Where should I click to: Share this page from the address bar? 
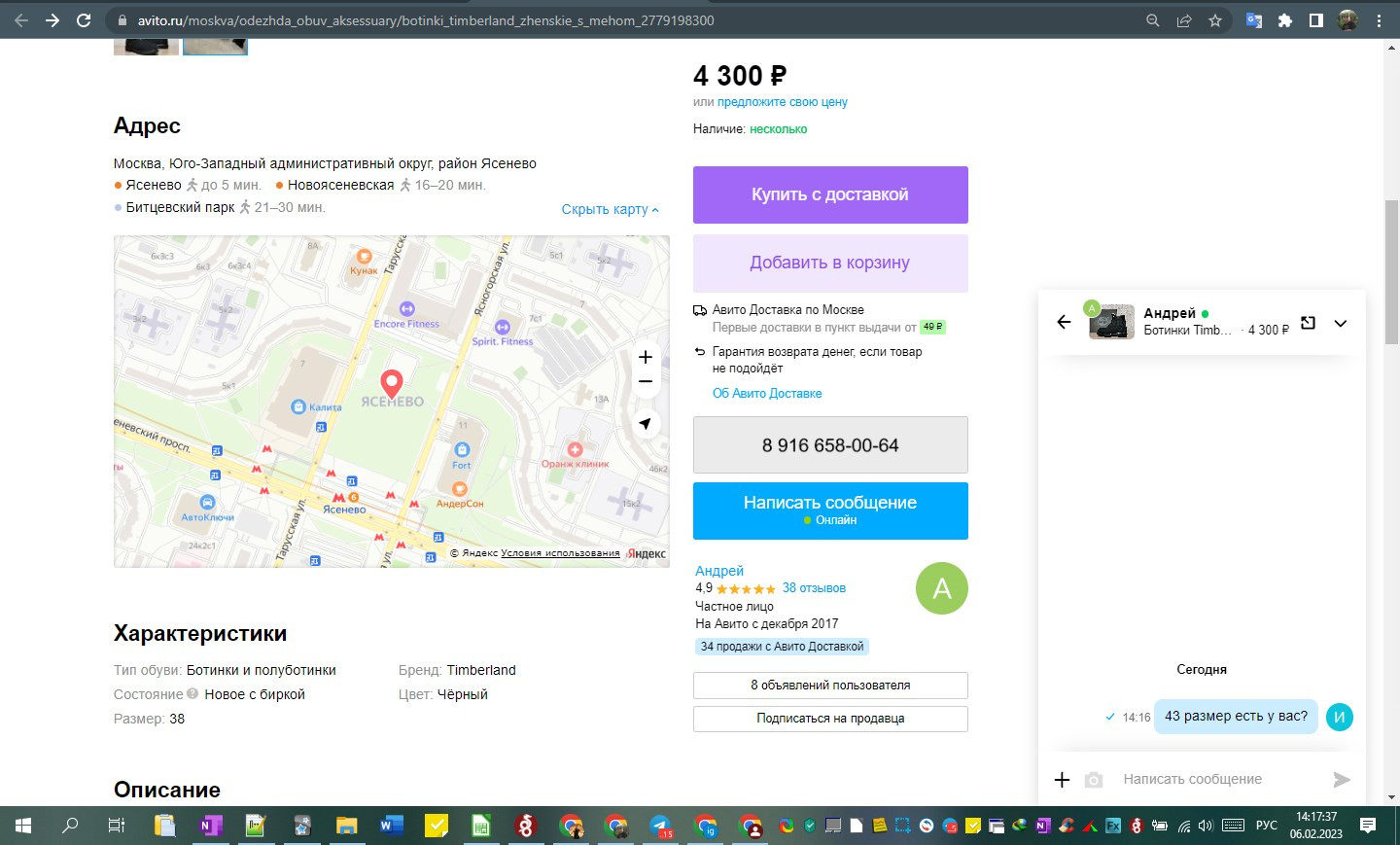tap(1184, 20)
